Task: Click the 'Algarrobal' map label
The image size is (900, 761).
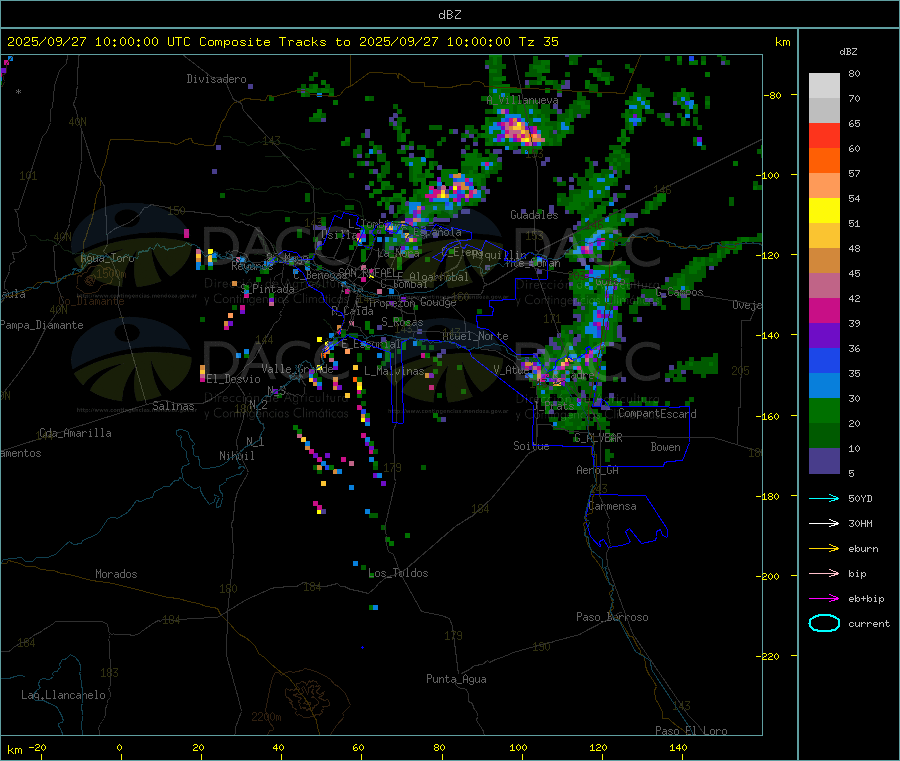Action: pyautogui.click(x=439, y=277)
